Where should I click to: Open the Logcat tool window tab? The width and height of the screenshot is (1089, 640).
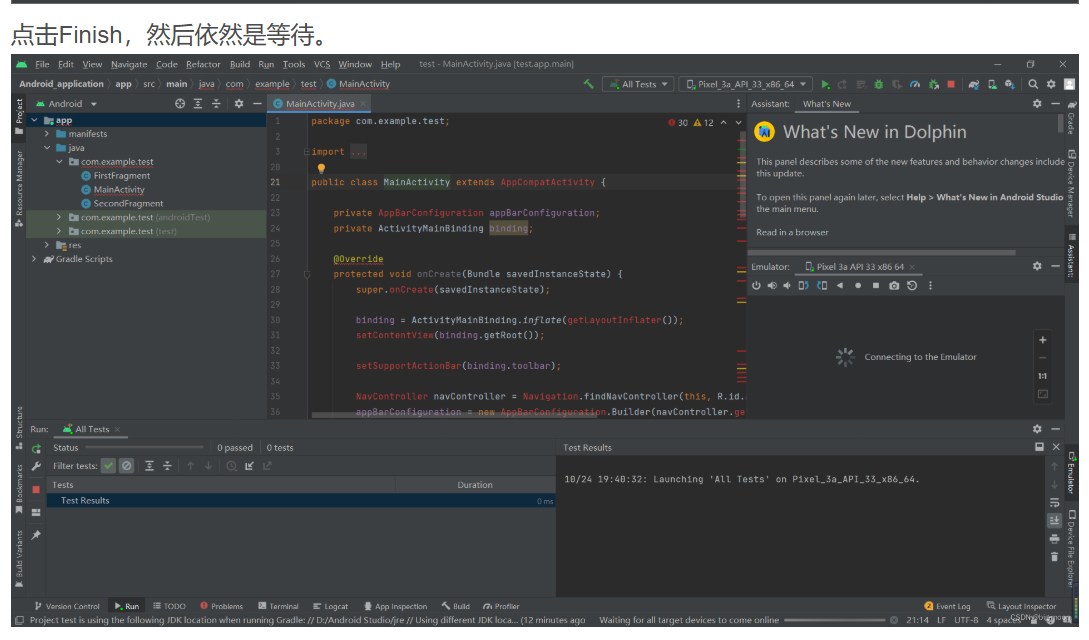(x=331, y=607)
